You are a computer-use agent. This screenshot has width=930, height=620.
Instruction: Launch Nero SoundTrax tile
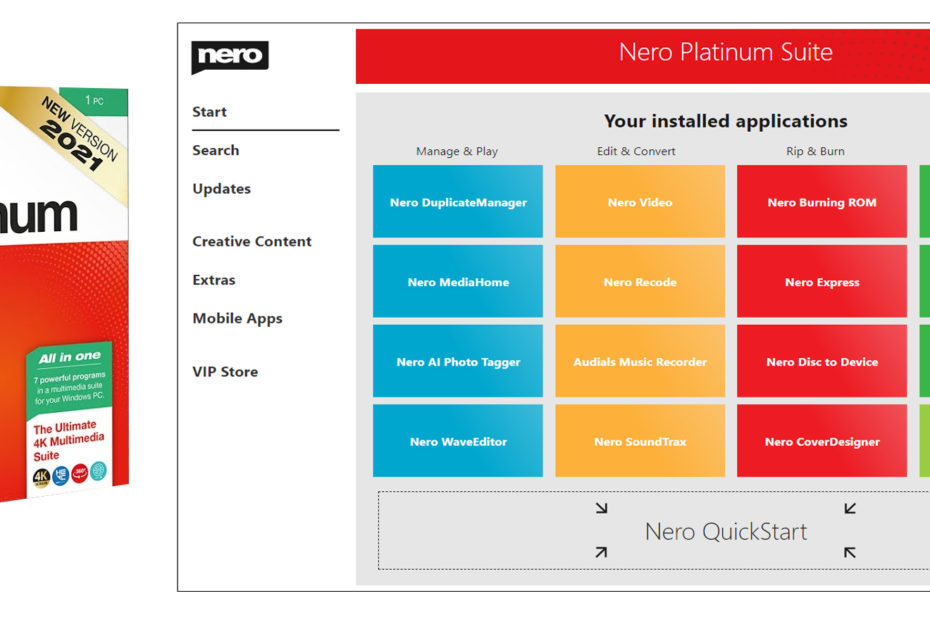coord(640,441)
